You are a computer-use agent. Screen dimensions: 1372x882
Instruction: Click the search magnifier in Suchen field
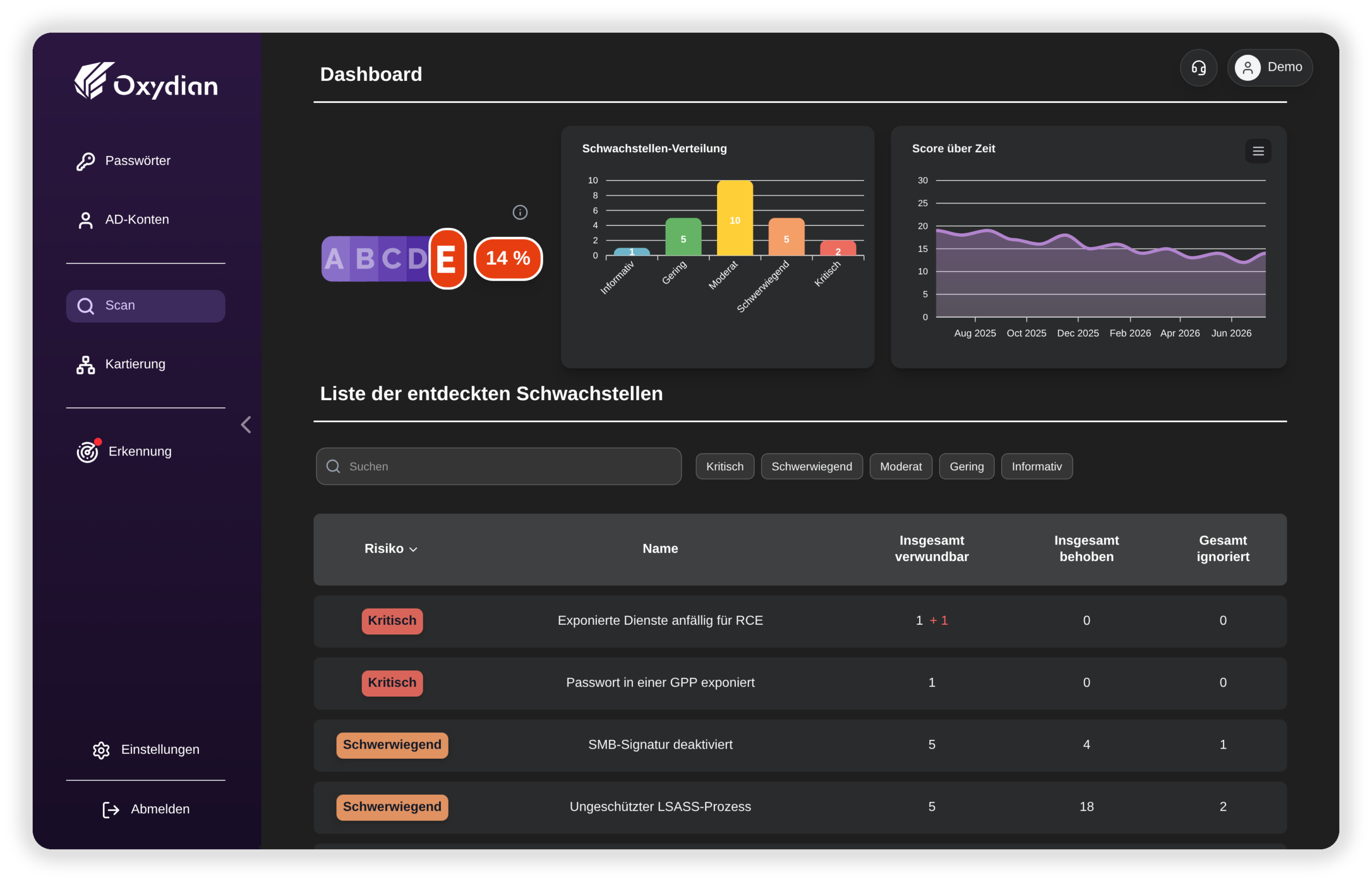tap(333, 466)
